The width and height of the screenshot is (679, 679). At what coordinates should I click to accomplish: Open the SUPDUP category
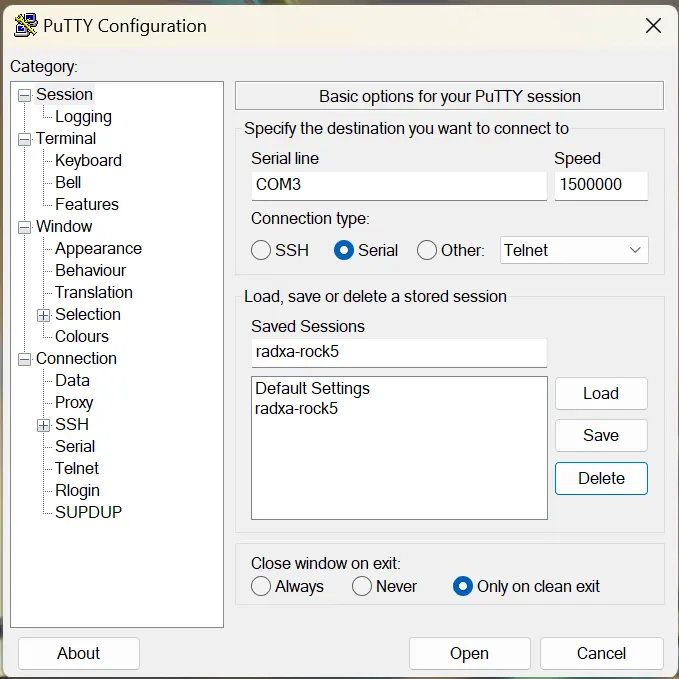pyautogui.click(x=88, y=513)
